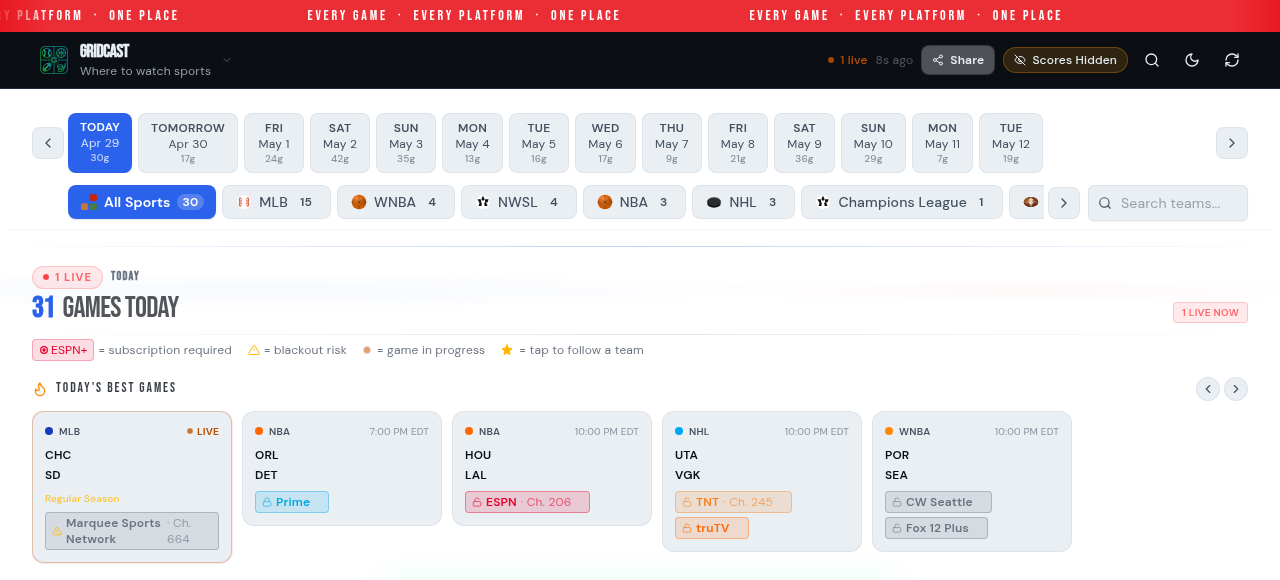Open the ORL vs DET game card
Screen dimensions: 1280x580
point(342,468)
